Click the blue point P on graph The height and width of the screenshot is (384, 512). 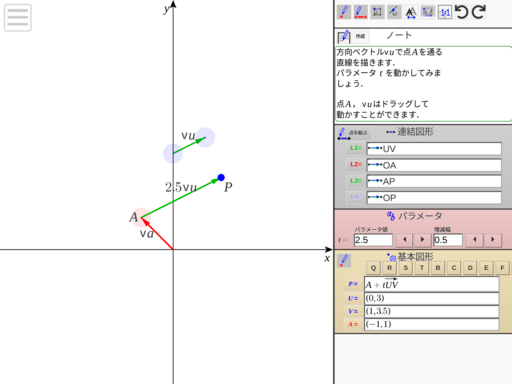coord(221,178)
